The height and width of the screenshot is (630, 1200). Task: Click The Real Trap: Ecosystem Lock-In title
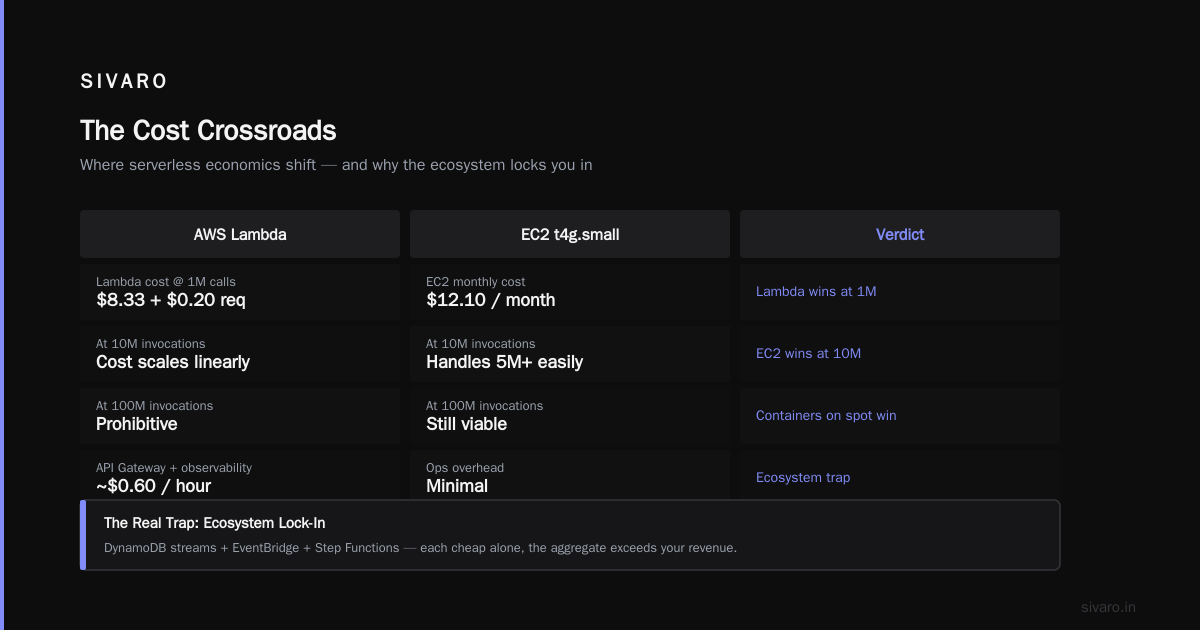click(x=215, y=523)
